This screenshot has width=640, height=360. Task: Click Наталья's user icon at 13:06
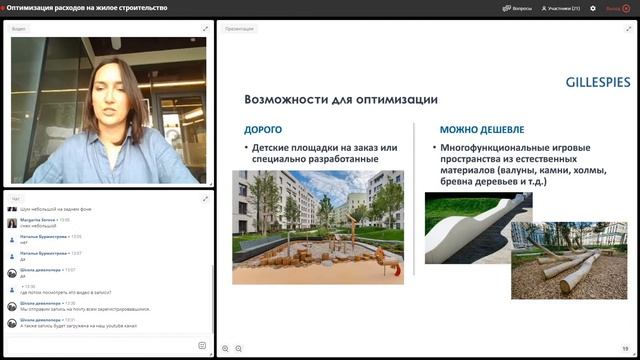click(12, 240)
